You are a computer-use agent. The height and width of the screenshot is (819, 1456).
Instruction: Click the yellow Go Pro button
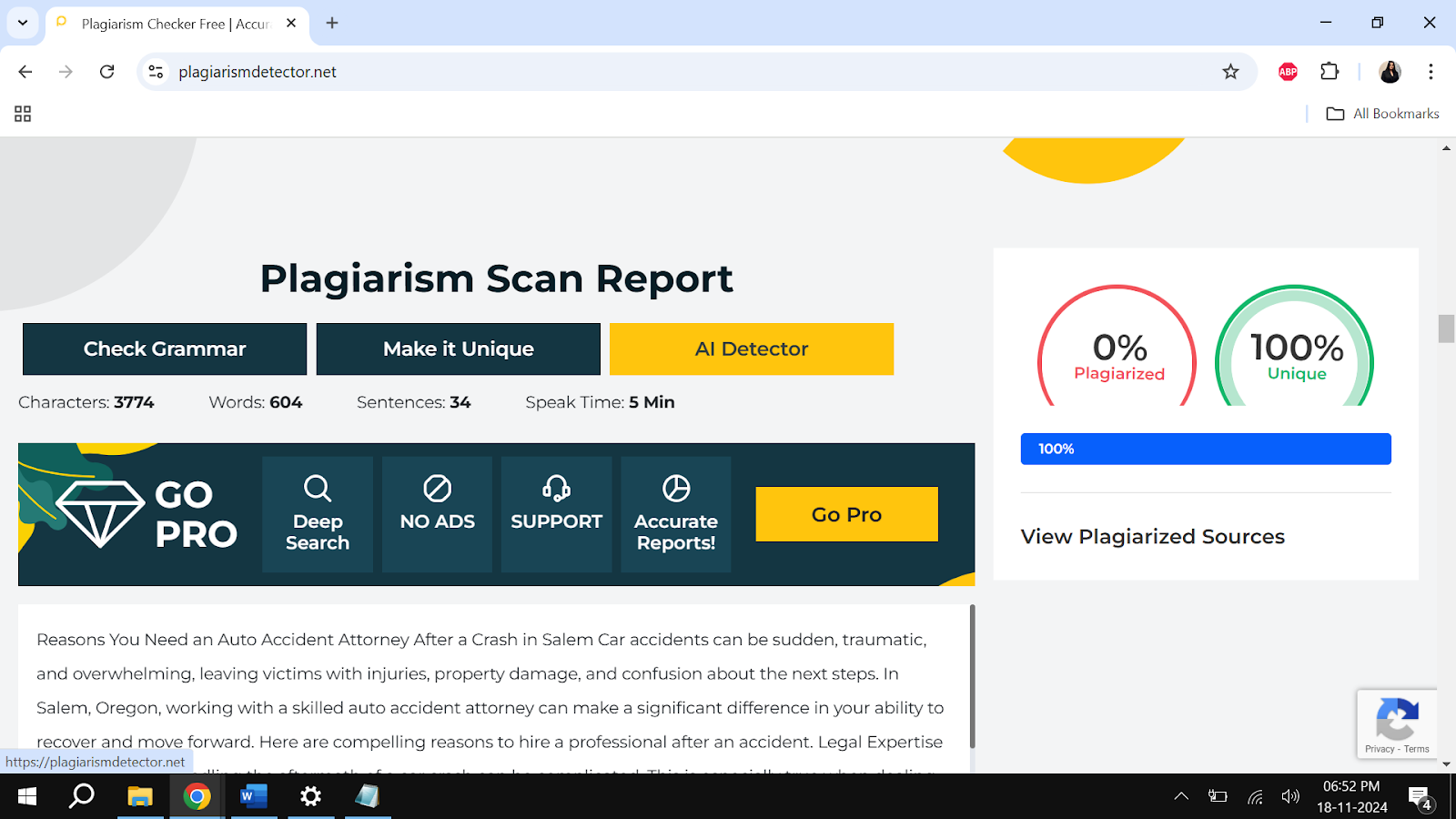[x=846, y=514]
